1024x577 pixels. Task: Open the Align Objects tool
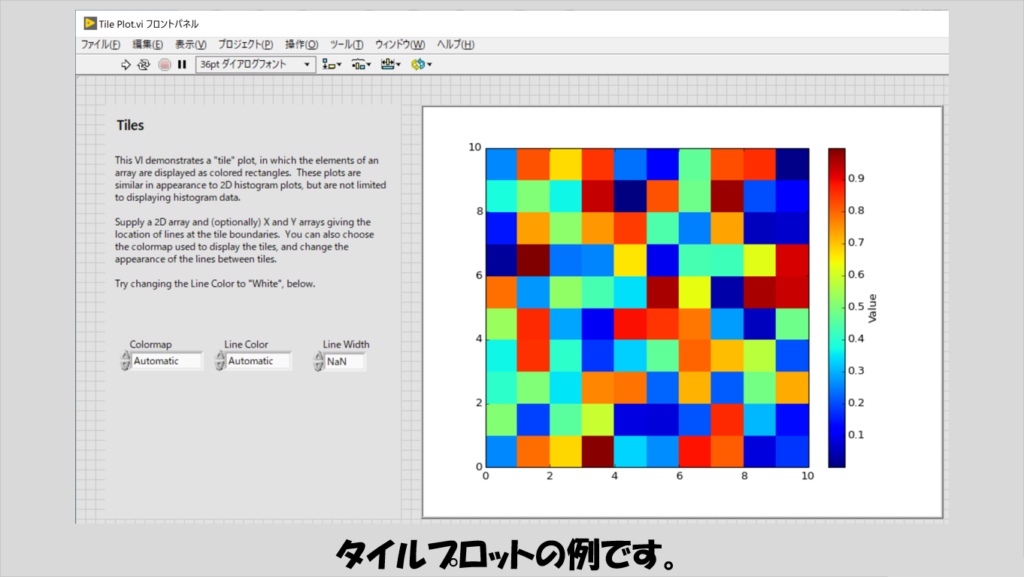331,65
